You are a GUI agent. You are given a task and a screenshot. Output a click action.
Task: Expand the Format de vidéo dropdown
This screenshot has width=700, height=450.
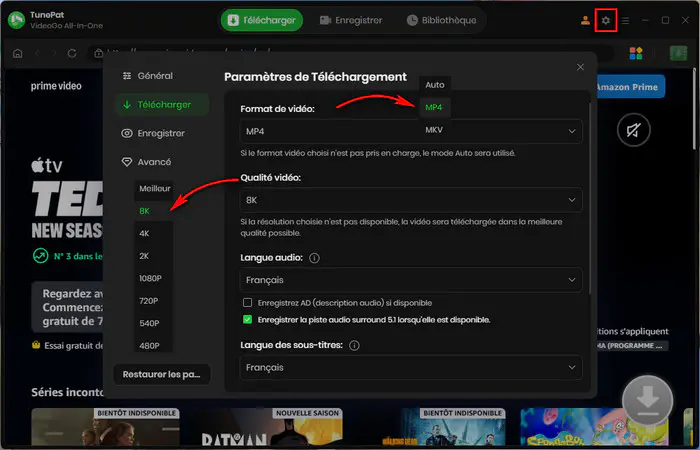tap(411, 131)
